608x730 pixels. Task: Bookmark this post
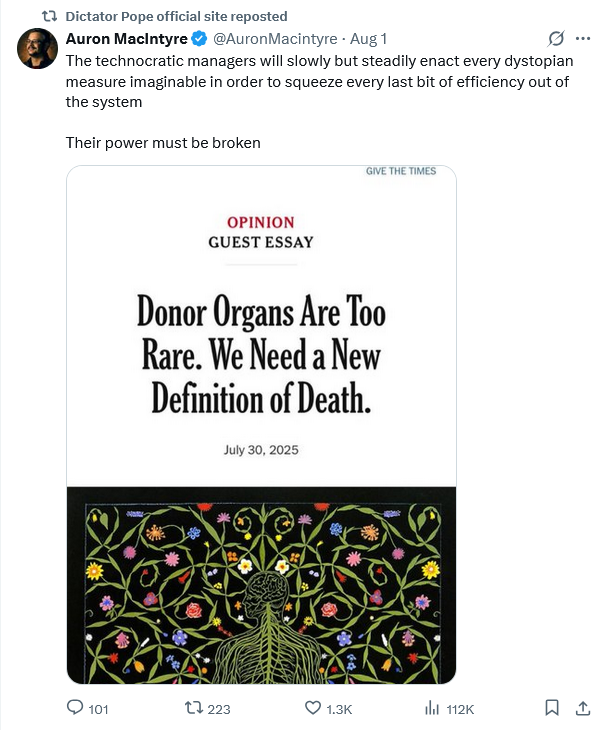551,708
